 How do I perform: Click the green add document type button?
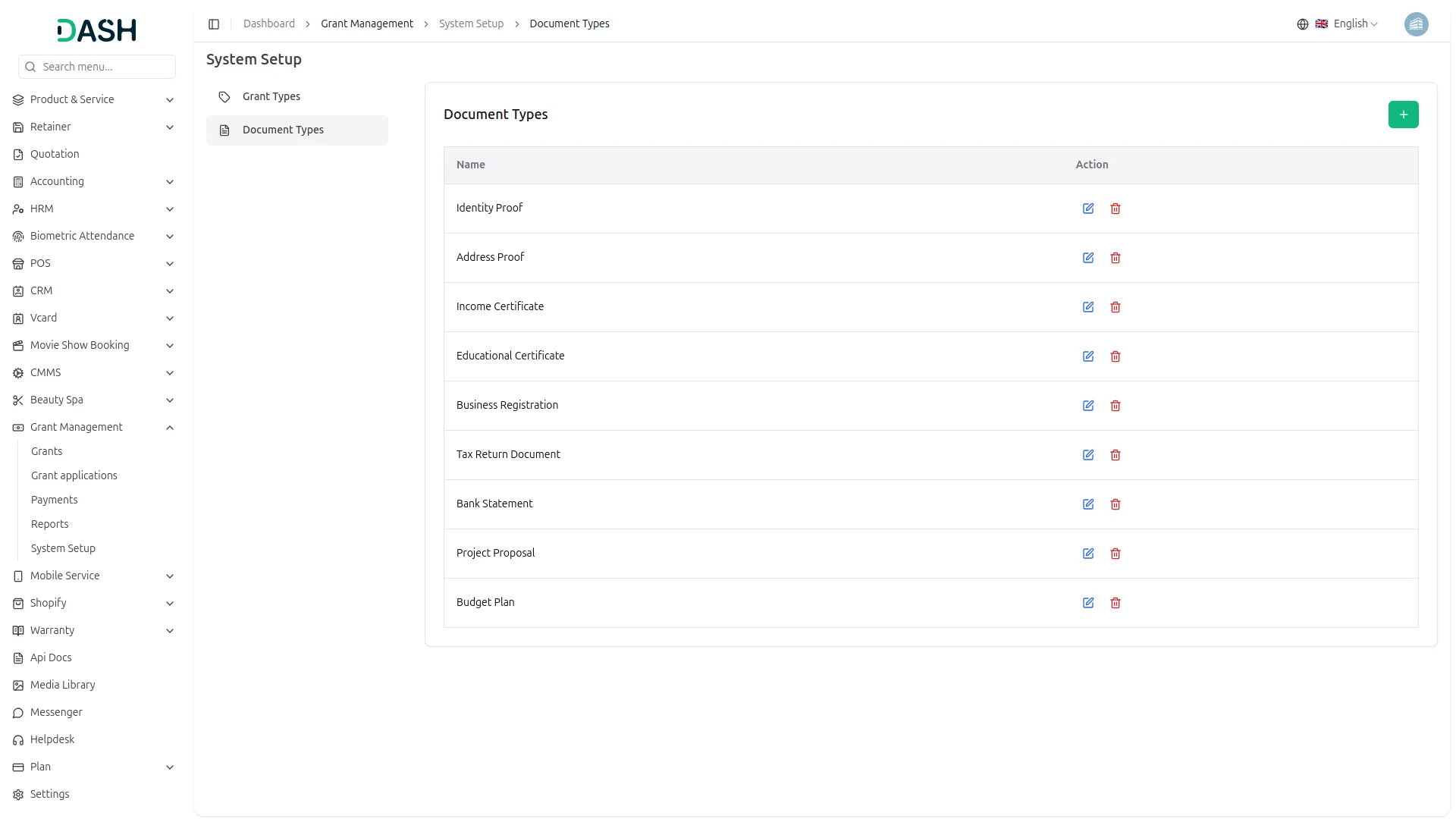tap(1403, 115)
